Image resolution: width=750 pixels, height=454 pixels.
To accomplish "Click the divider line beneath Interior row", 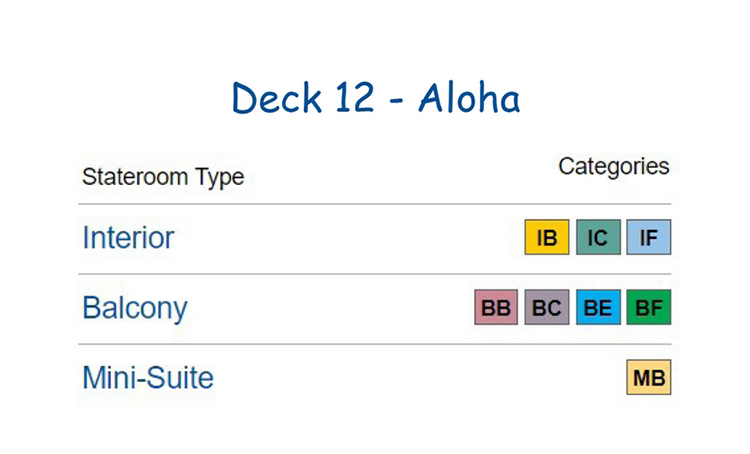I will pyautogui.click(x=375, y=274).
